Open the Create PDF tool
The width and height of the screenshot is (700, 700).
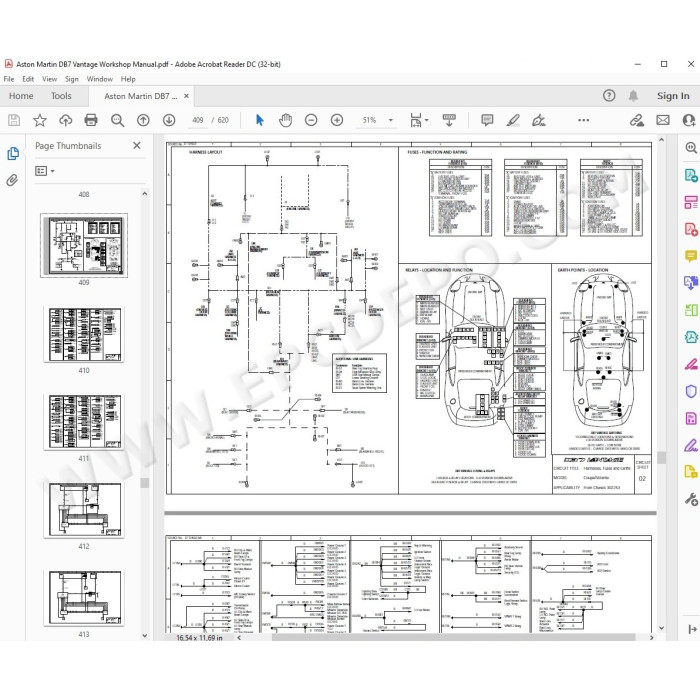click(x=691, y=229)
